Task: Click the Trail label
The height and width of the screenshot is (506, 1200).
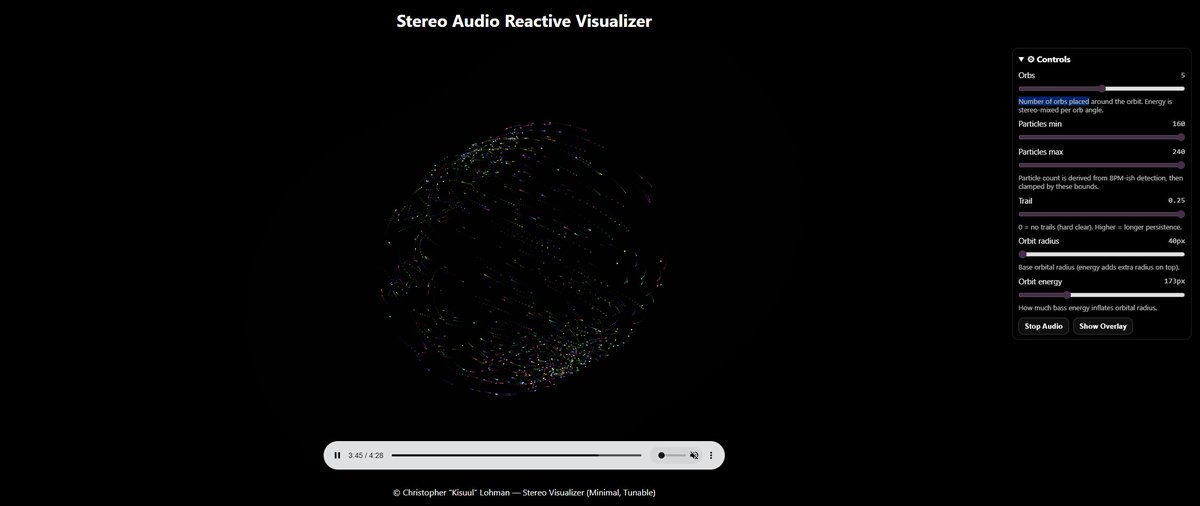Action: click(x=1025, y=201)
